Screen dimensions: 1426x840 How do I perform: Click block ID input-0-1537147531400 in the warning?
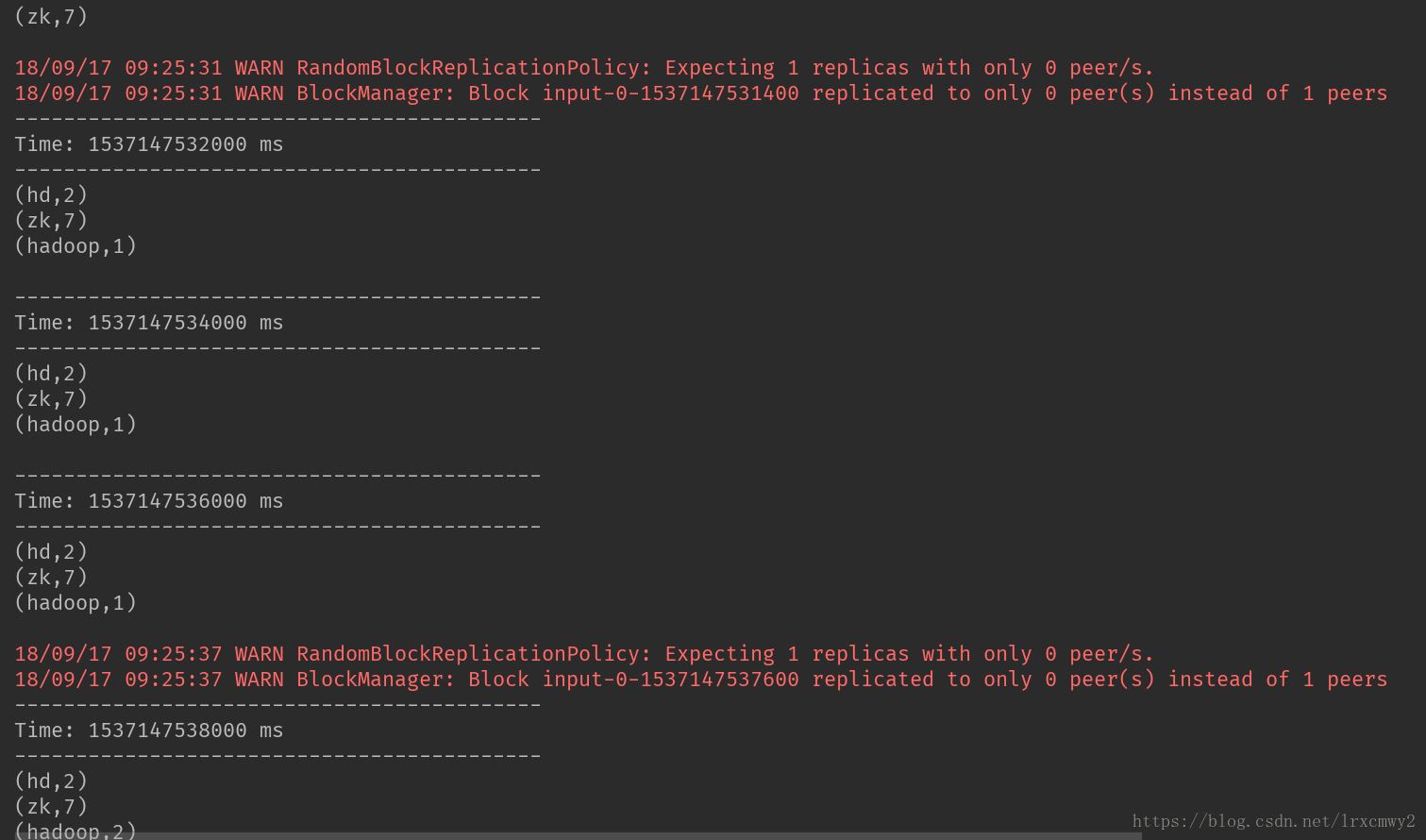tap(670, 93)
